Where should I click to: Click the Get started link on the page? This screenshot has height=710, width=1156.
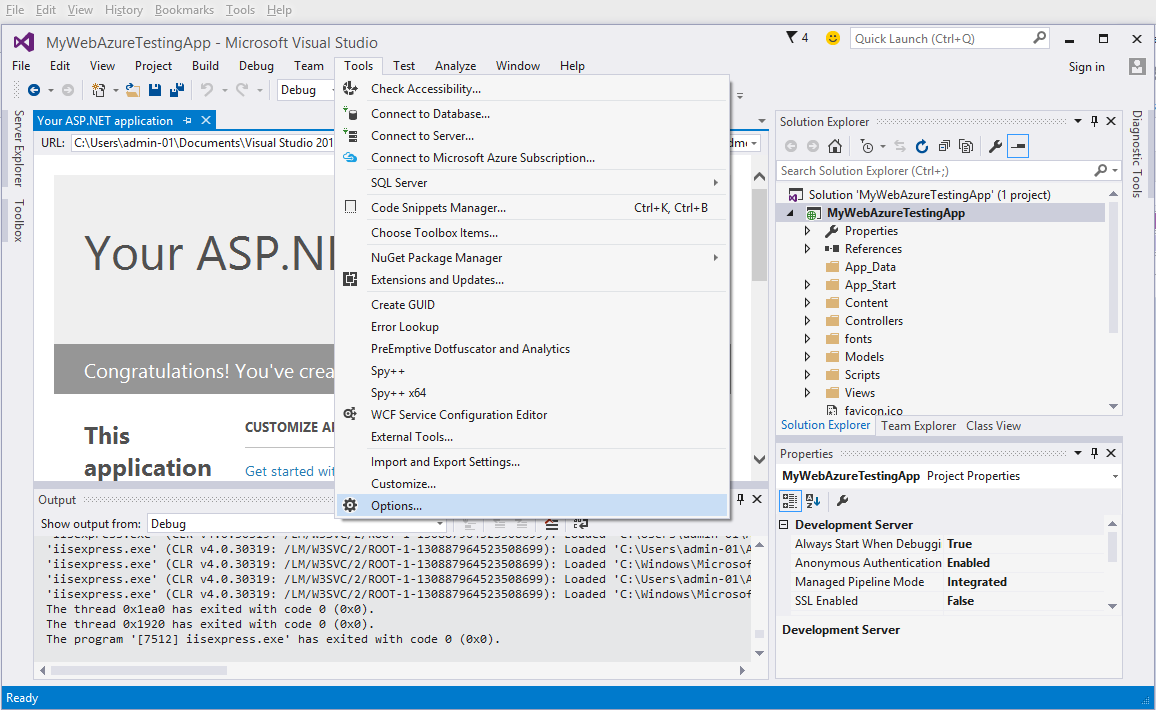(x=290, y=471)
